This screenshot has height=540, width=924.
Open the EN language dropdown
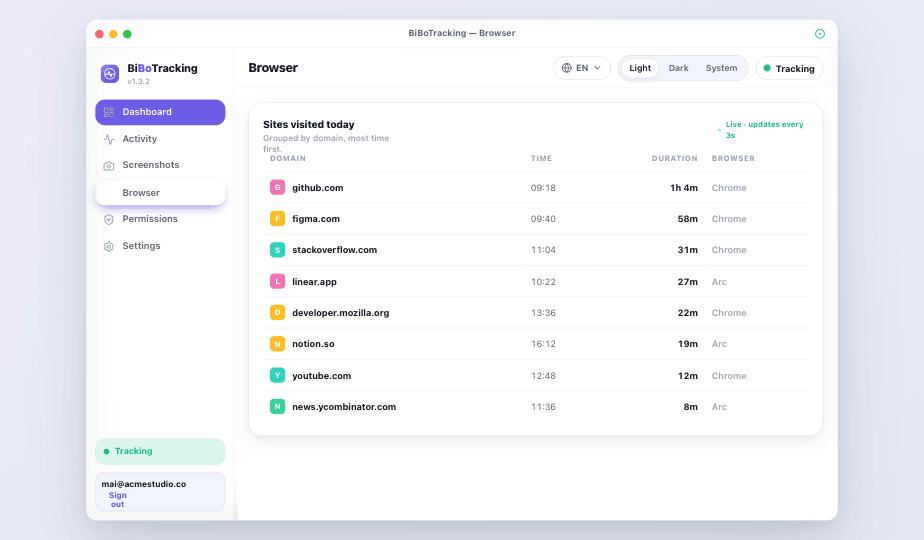[x=582, y=68]
